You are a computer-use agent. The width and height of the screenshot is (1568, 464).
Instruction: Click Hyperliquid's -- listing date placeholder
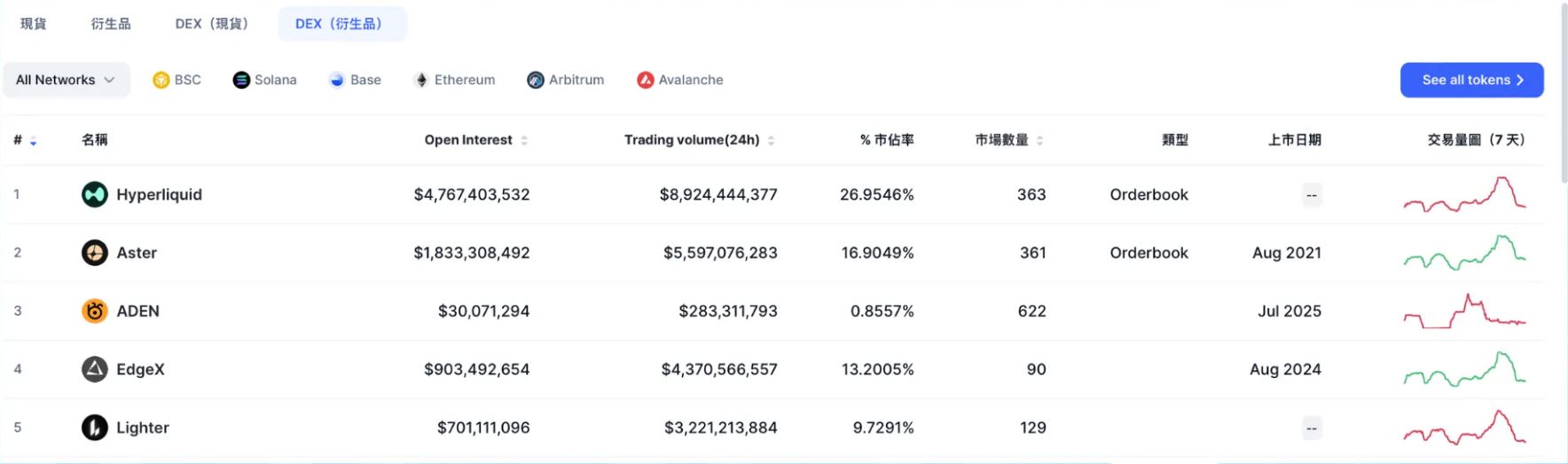tap(1312, 195)
